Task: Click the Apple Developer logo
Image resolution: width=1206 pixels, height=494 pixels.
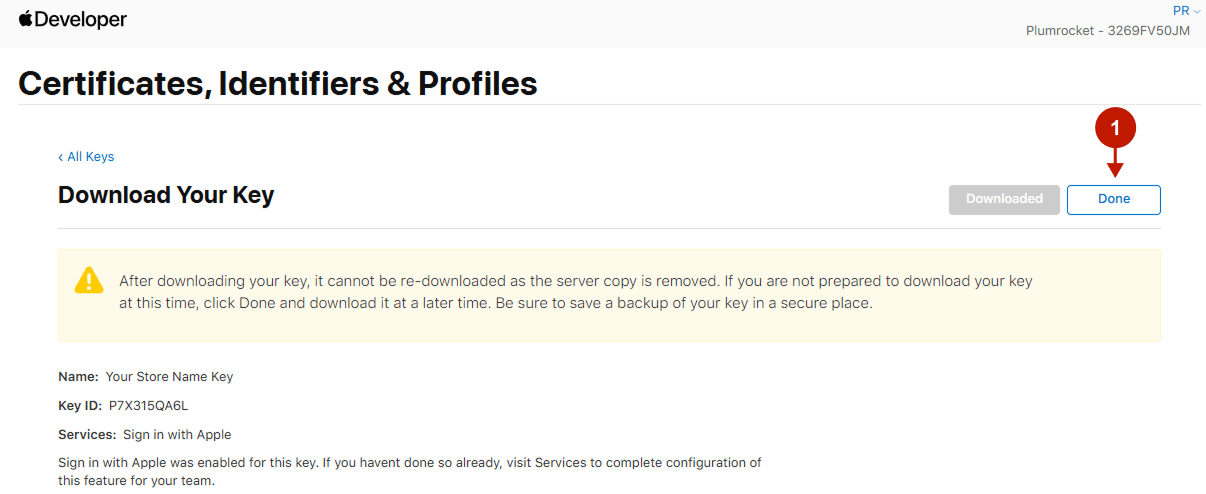Action: coord(73,19)
